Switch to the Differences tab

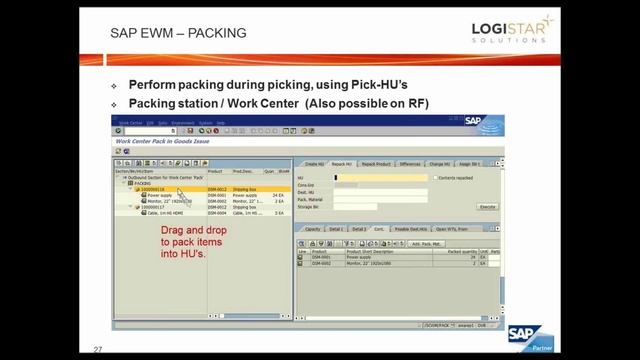click(x=410, y=164)
